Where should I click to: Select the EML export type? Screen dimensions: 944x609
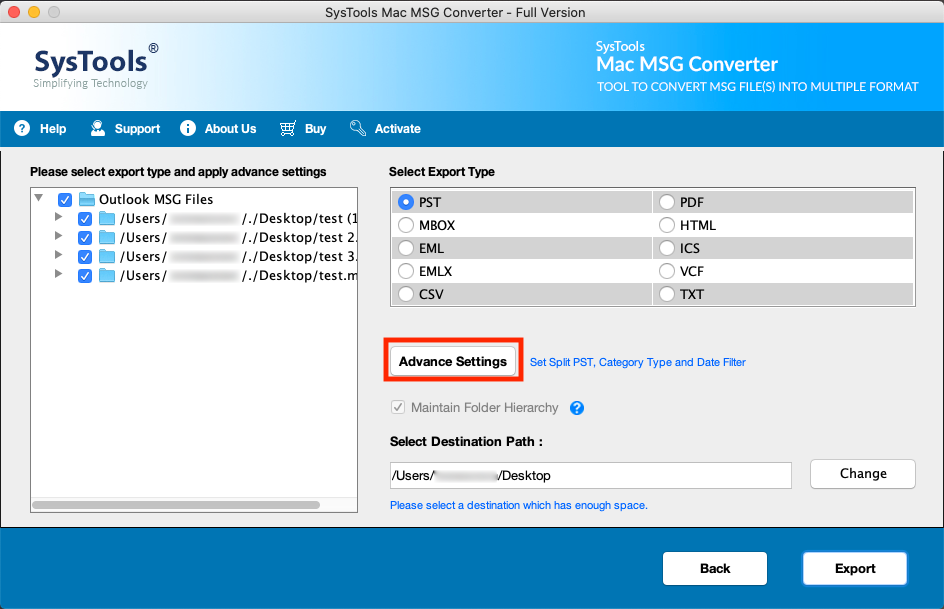coord(406,248)
